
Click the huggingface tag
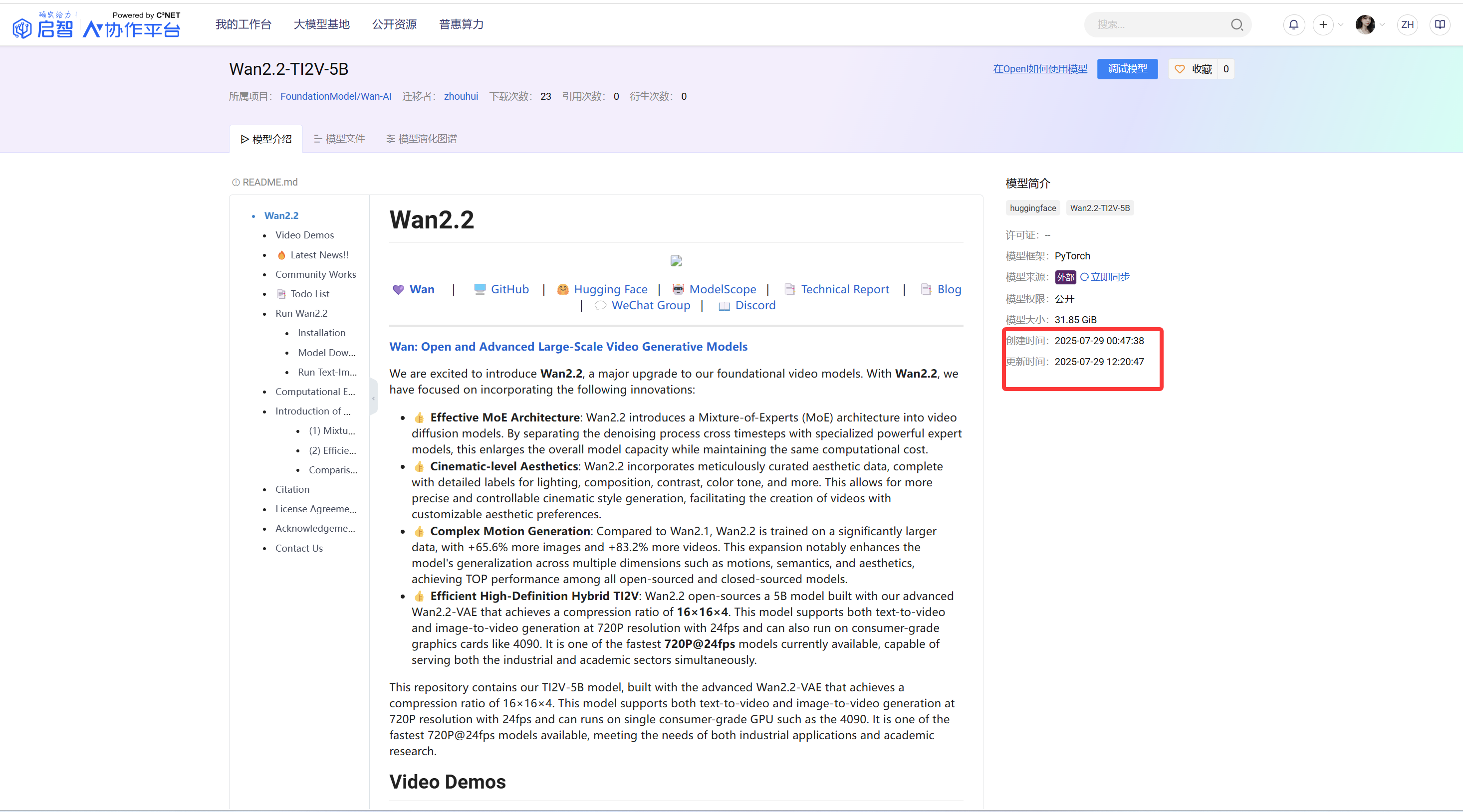(1032, 208)
